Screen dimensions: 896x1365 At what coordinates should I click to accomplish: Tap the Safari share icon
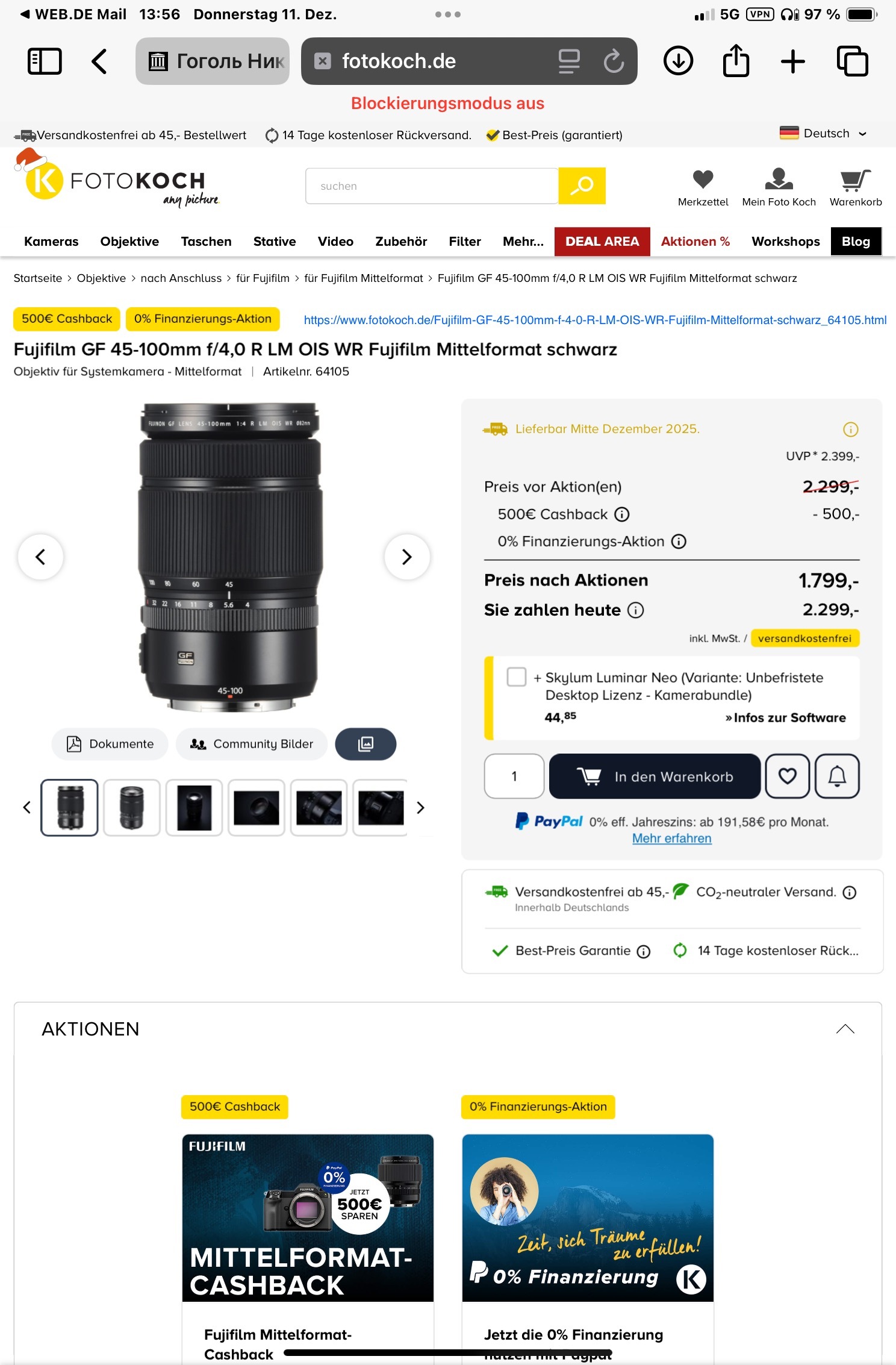pyautogui.click(x=736, y=60)
